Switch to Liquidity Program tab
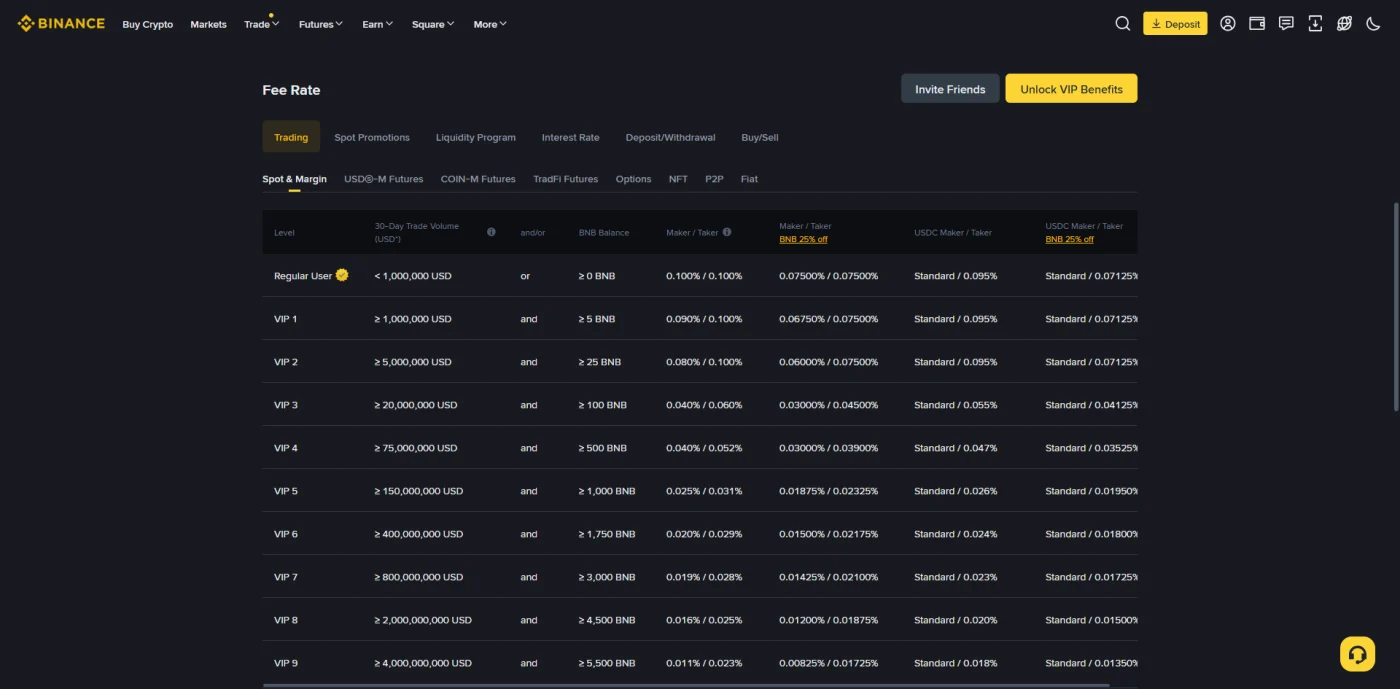 point(476,137)
